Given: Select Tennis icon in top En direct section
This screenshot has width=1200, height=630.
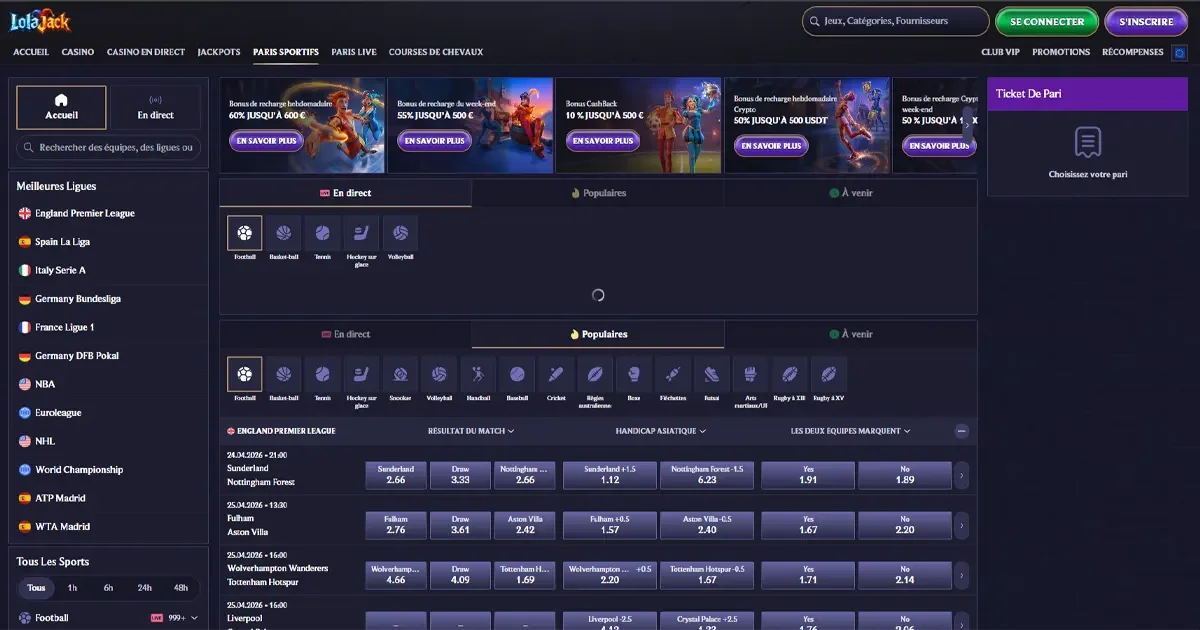Looking at the screenshot, I should tap(322, 233).
